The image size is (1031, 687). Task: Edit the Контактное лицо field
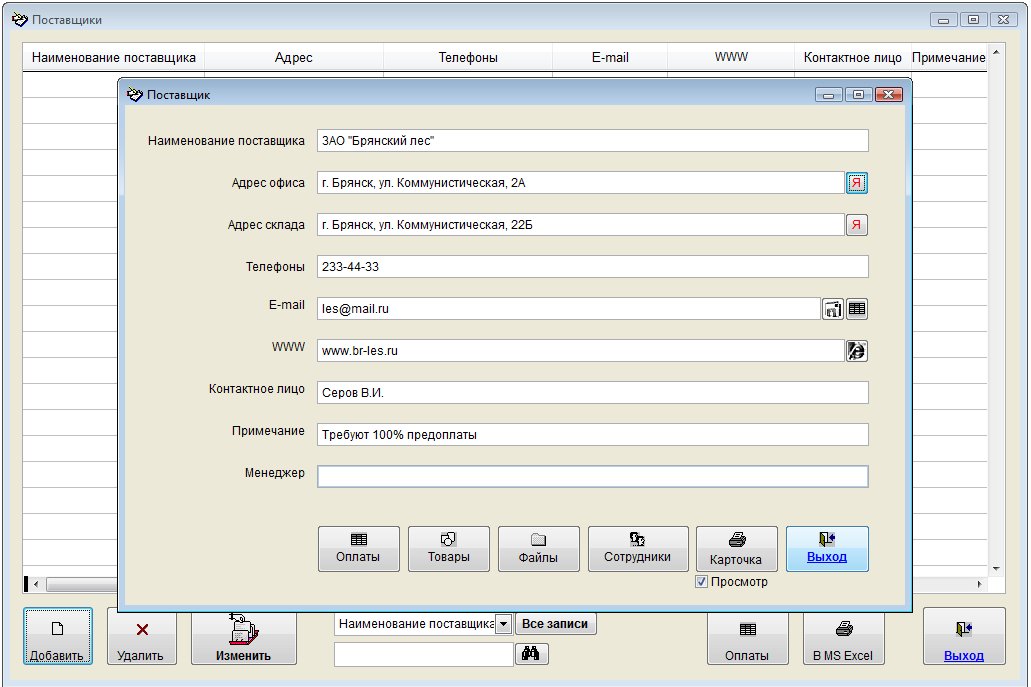(x=592, y=393)
